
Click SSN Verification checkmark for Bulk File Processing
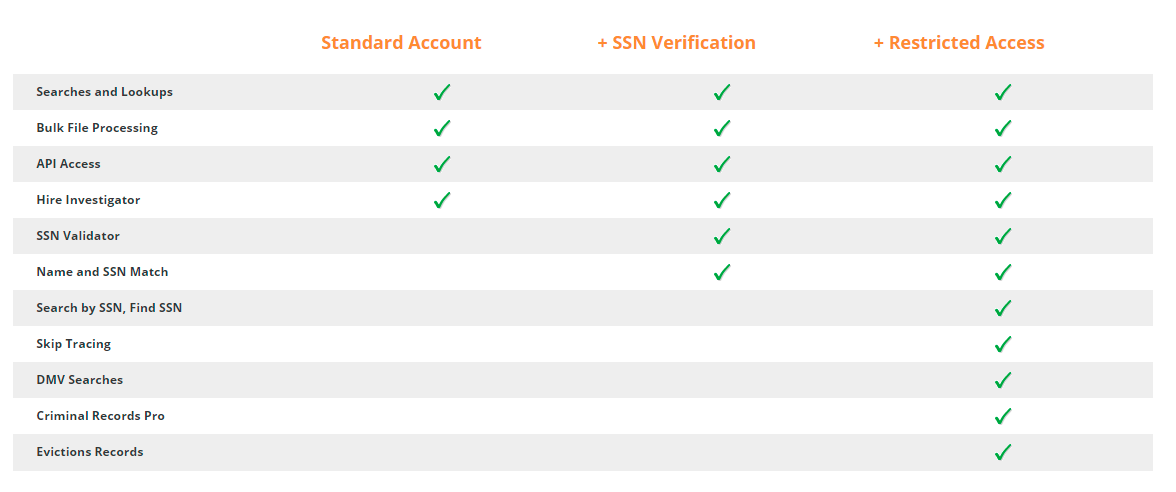pyautogui.click(x=722, y=128)
